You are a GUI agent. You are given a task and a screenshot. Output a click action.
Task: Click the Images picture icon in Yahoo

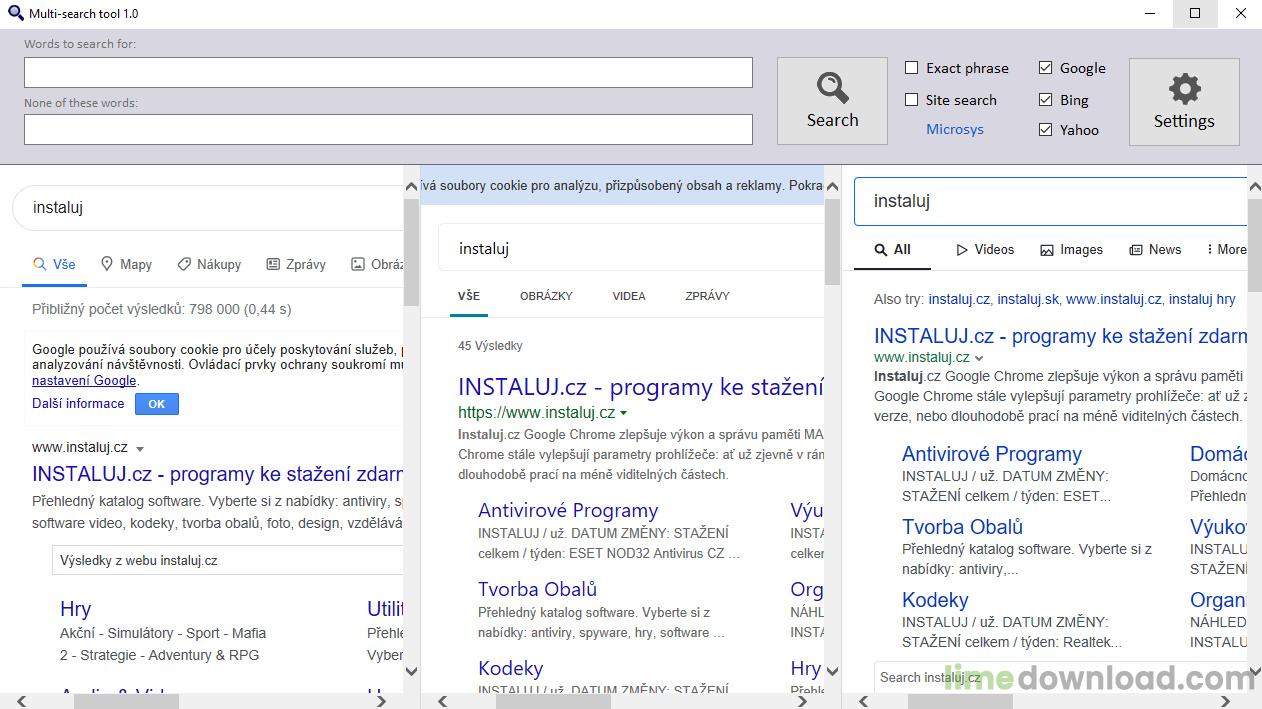click(x=1047, y=250)
